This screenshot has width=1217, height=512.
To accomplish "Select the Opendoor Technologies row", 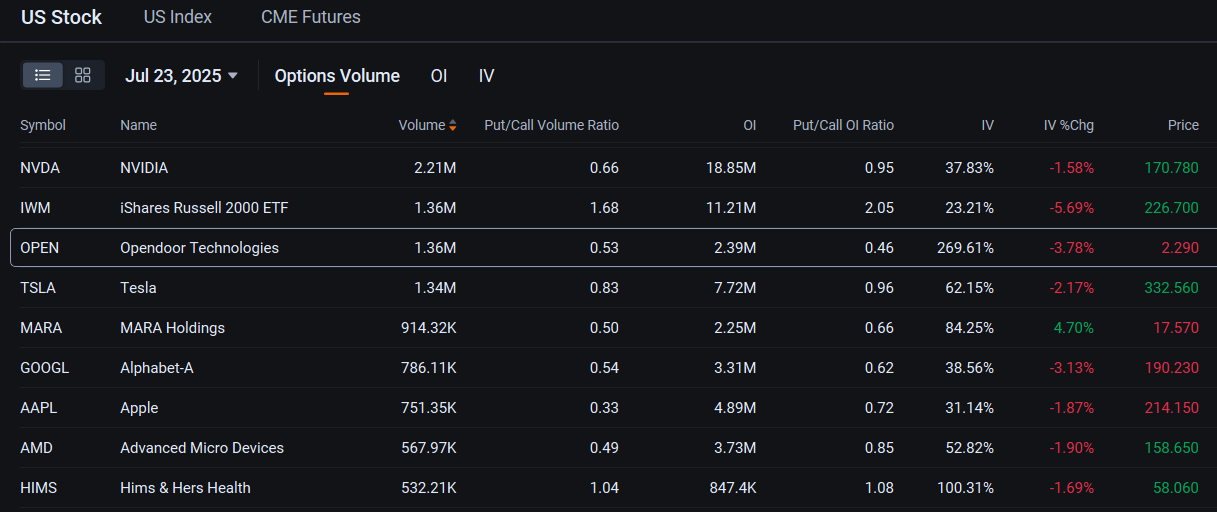I will 199,248.
